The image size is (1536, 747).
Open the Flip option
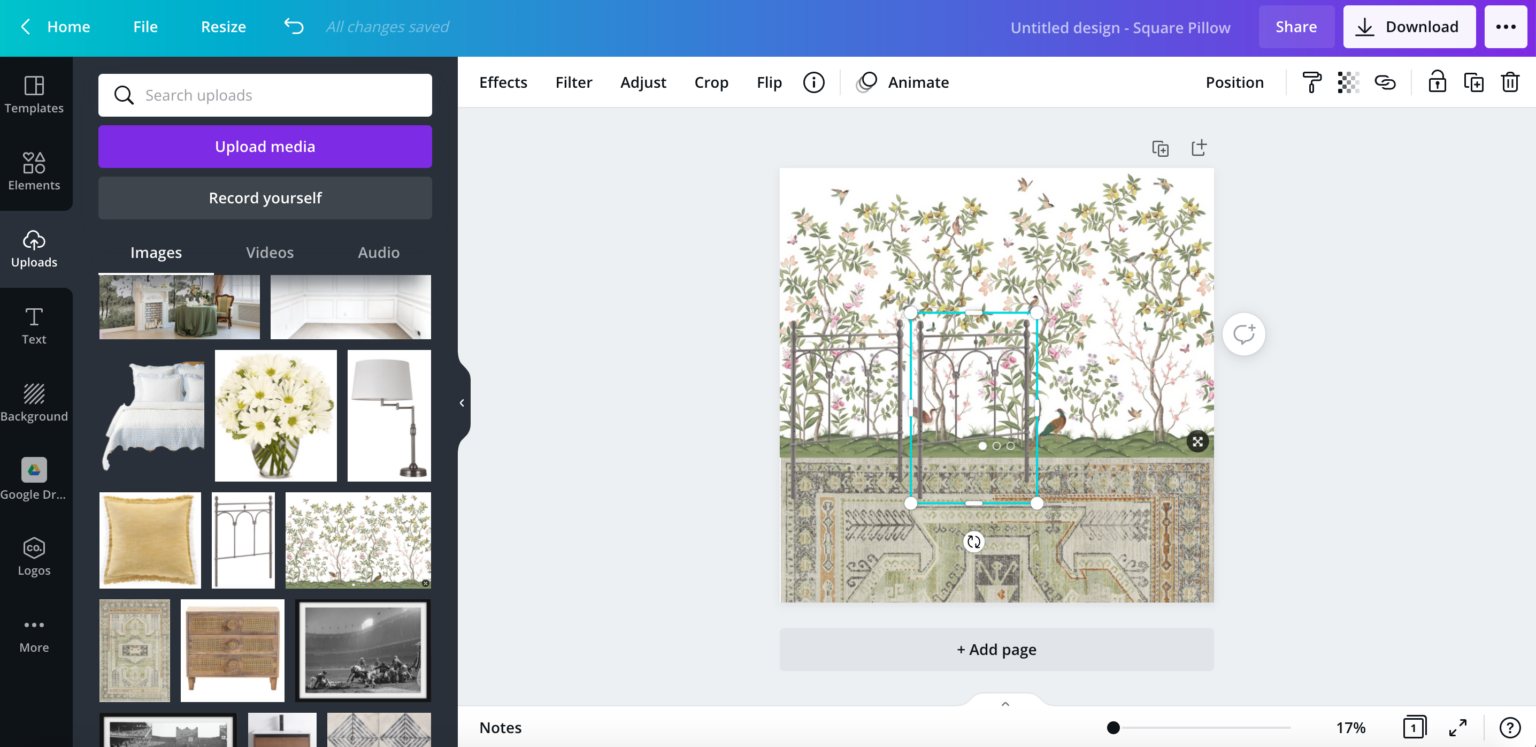769,82
